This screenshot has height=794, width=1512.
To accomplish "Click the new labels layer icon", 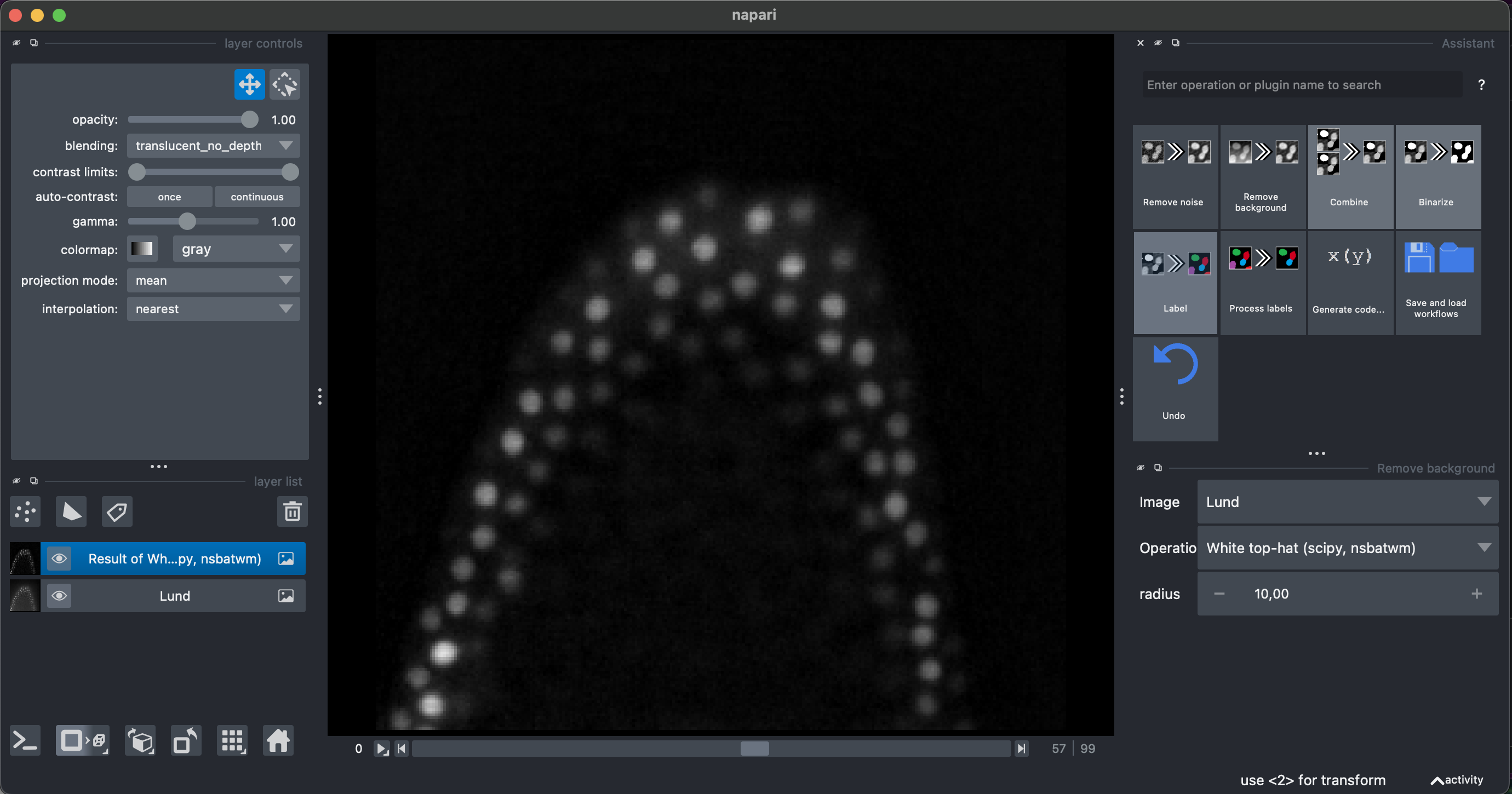I will click(117, 511).
